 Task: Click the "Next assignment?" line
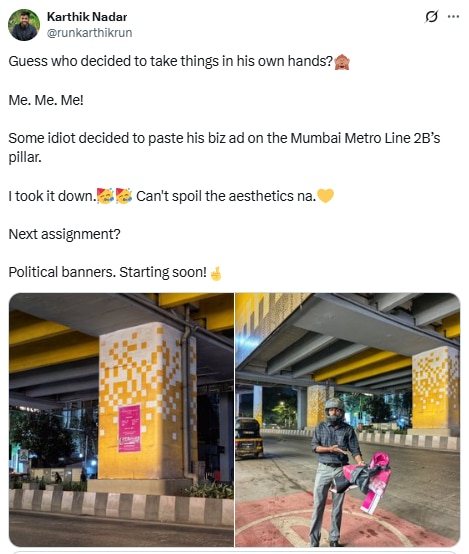coord(64,234)
